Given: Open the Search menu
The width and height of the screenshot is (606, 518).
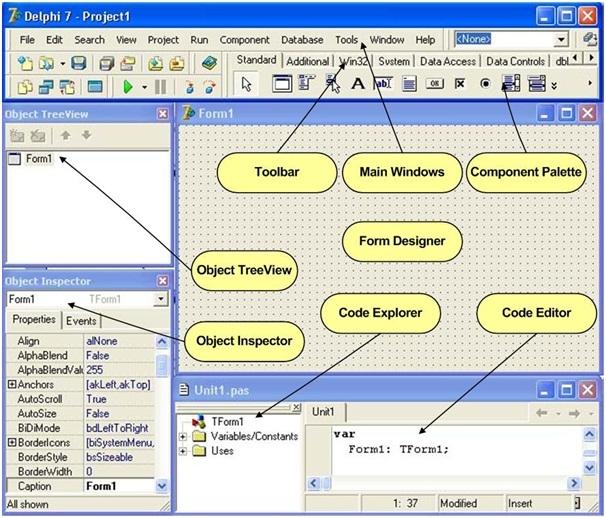Looking at the screenshot, I should click(89, 40).
